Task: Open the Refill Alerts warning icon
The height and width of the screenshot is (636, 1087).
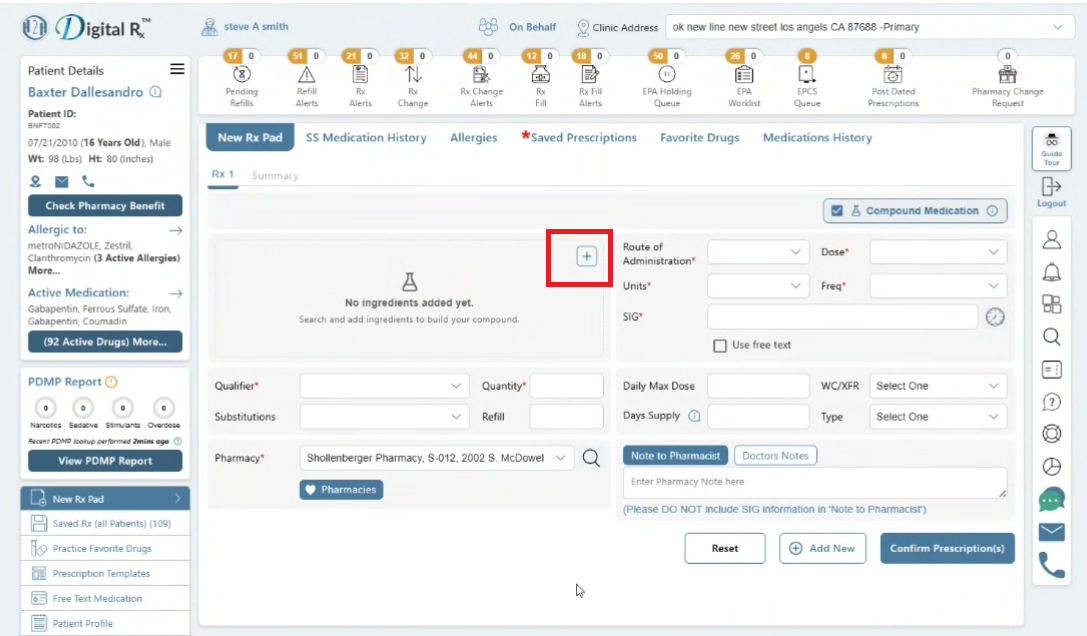Action: pos(306,74)
